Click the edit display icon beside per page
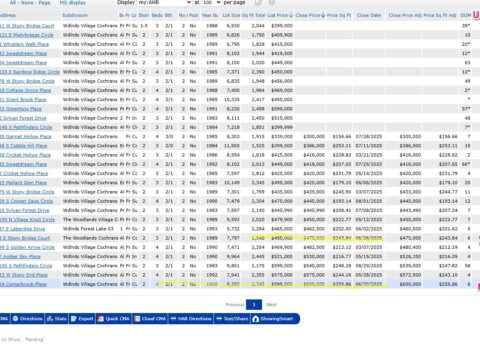Screen dimensions: 480x360 [258, 3]
